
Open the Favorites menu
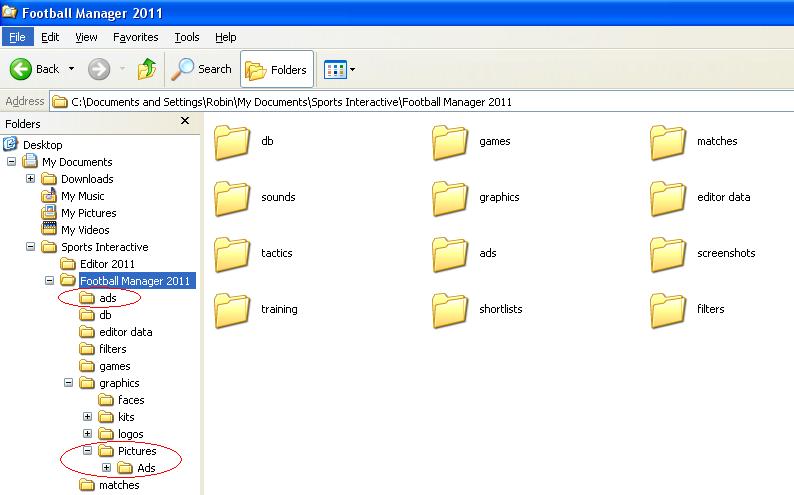click(135, 37)
